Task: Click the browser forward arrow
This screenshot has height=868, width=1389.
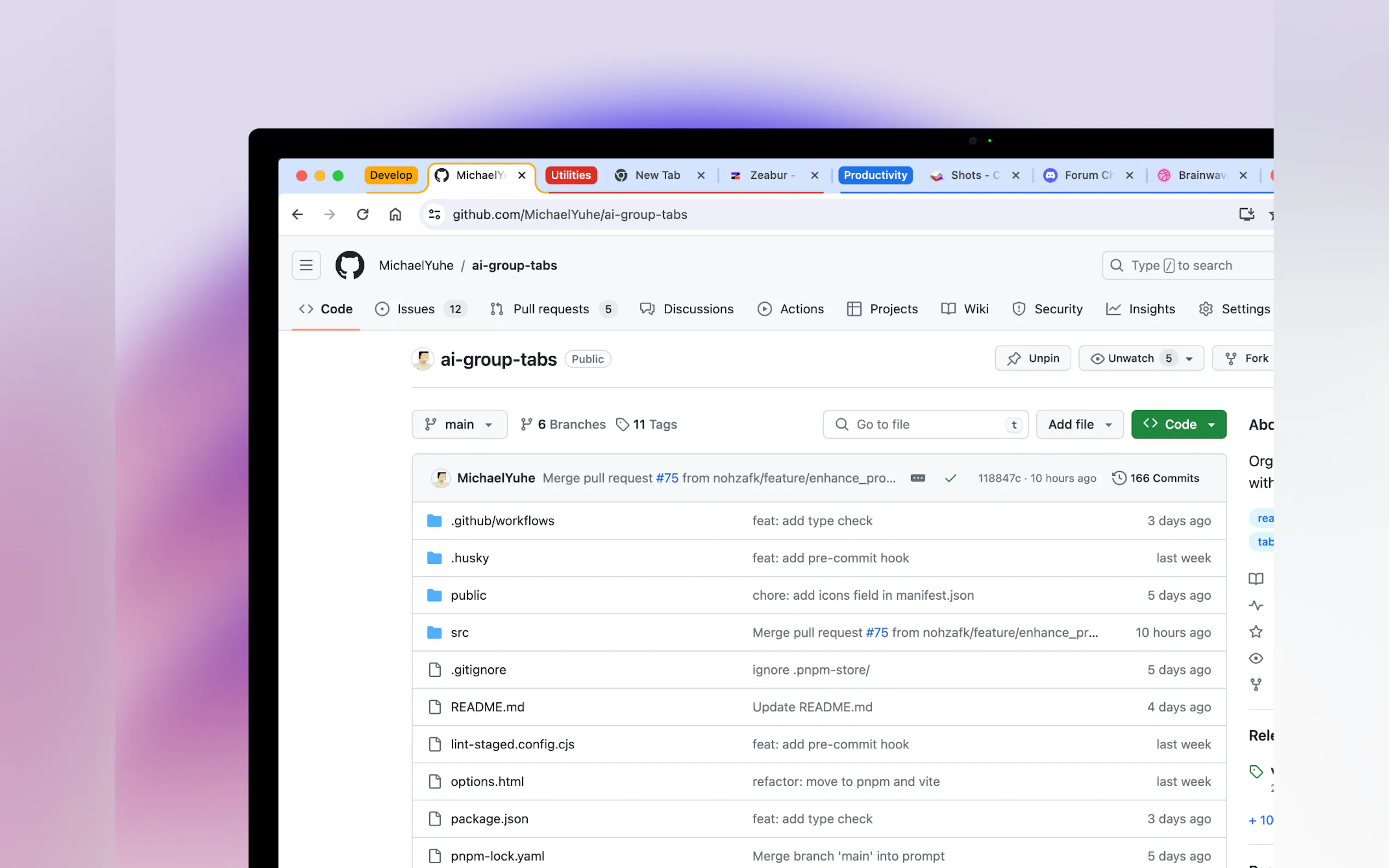Action: pyautogui.click(x=330, y=214)
